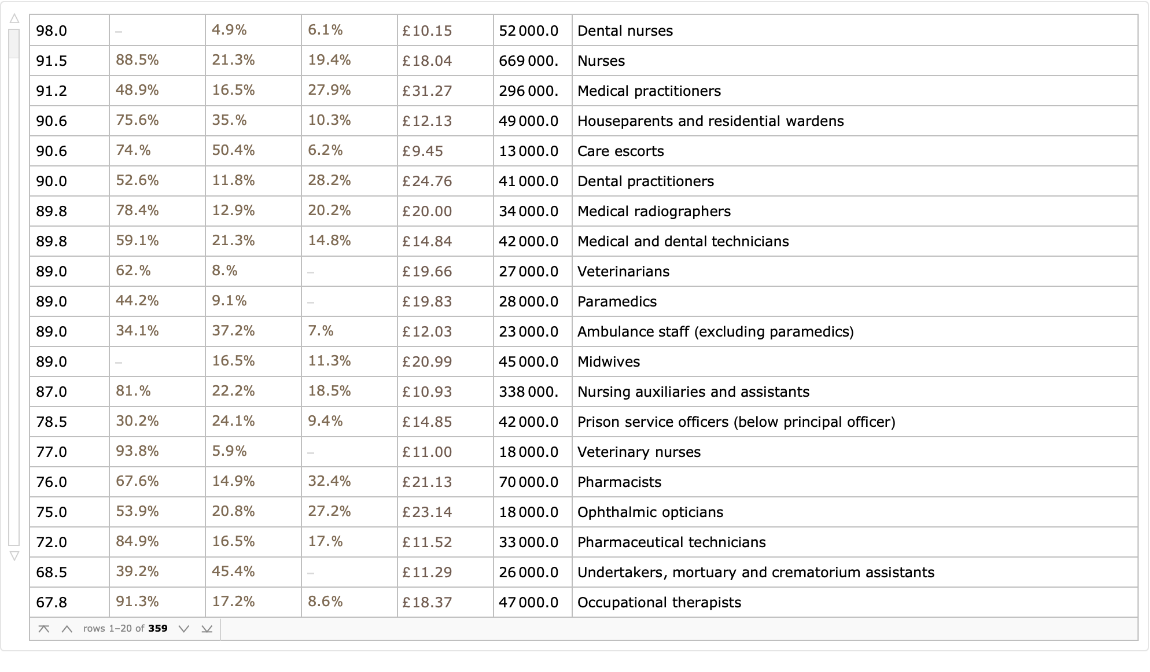Click the "Midwives" occupation cell
Image resolution: width=1150 pixels, height=672 pixels.
pyautogui.click(x=608, y=362)
